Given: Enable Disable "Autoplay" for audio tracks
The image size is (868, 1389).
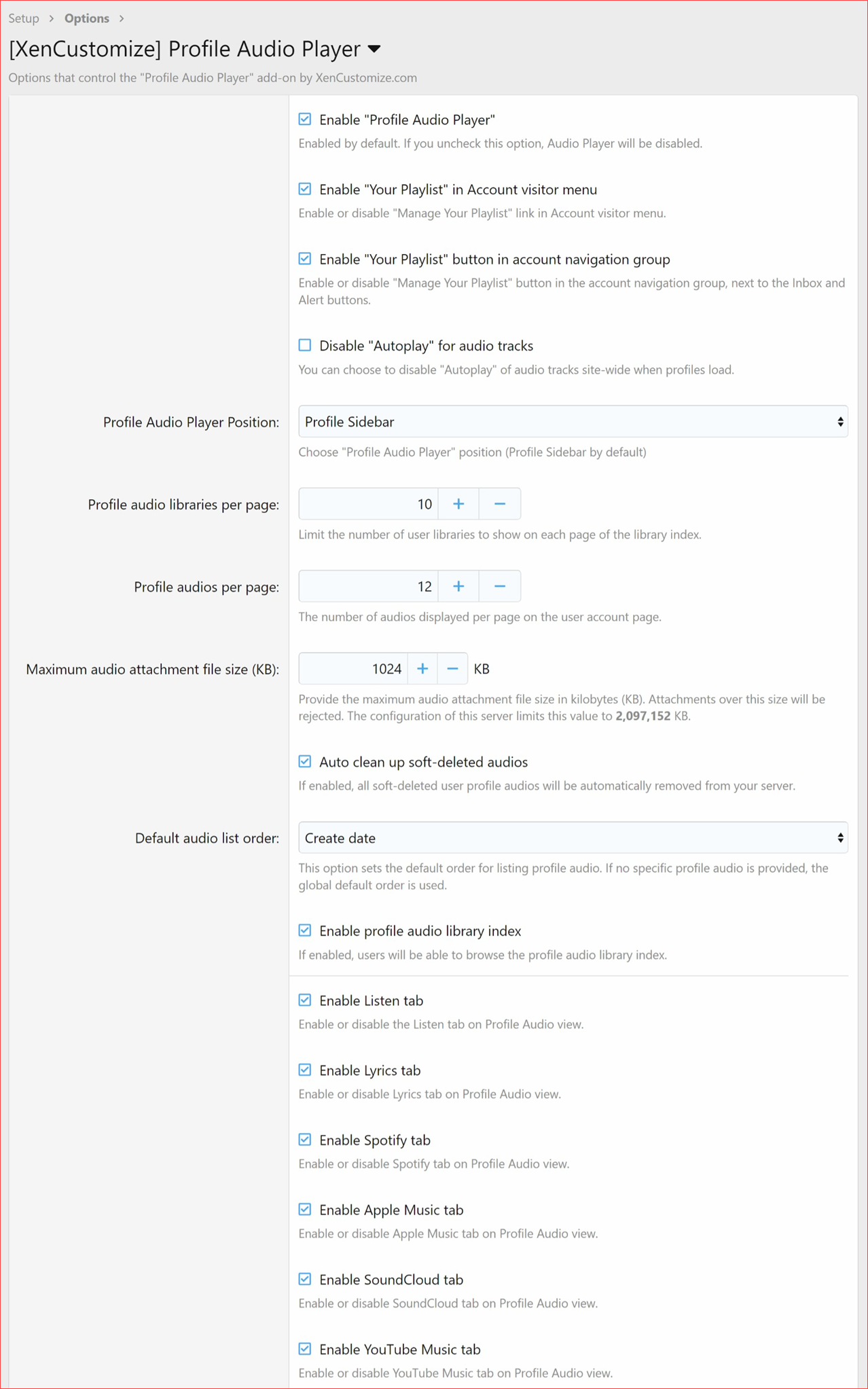Looking at the screenshot, I should (x=305, y=344).
